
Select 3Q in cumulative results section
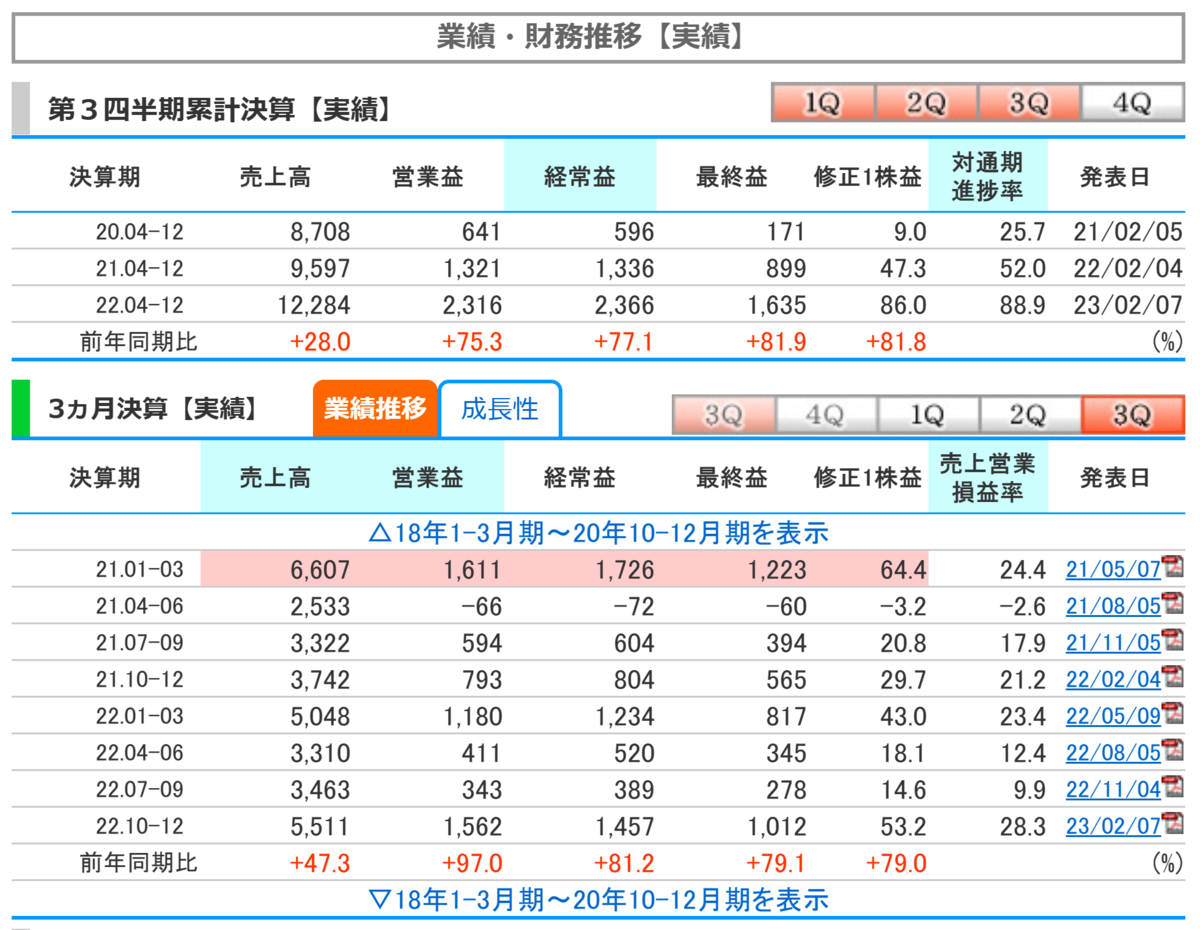(x=1029, y=103)
